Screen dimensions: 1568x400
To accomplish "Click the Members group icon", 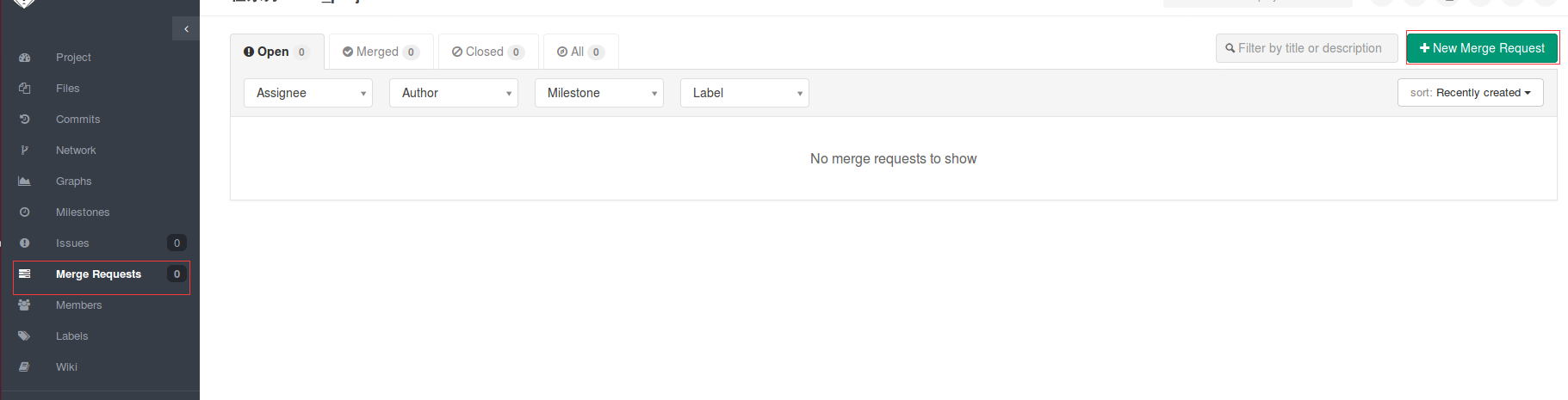I will (25, 305).
